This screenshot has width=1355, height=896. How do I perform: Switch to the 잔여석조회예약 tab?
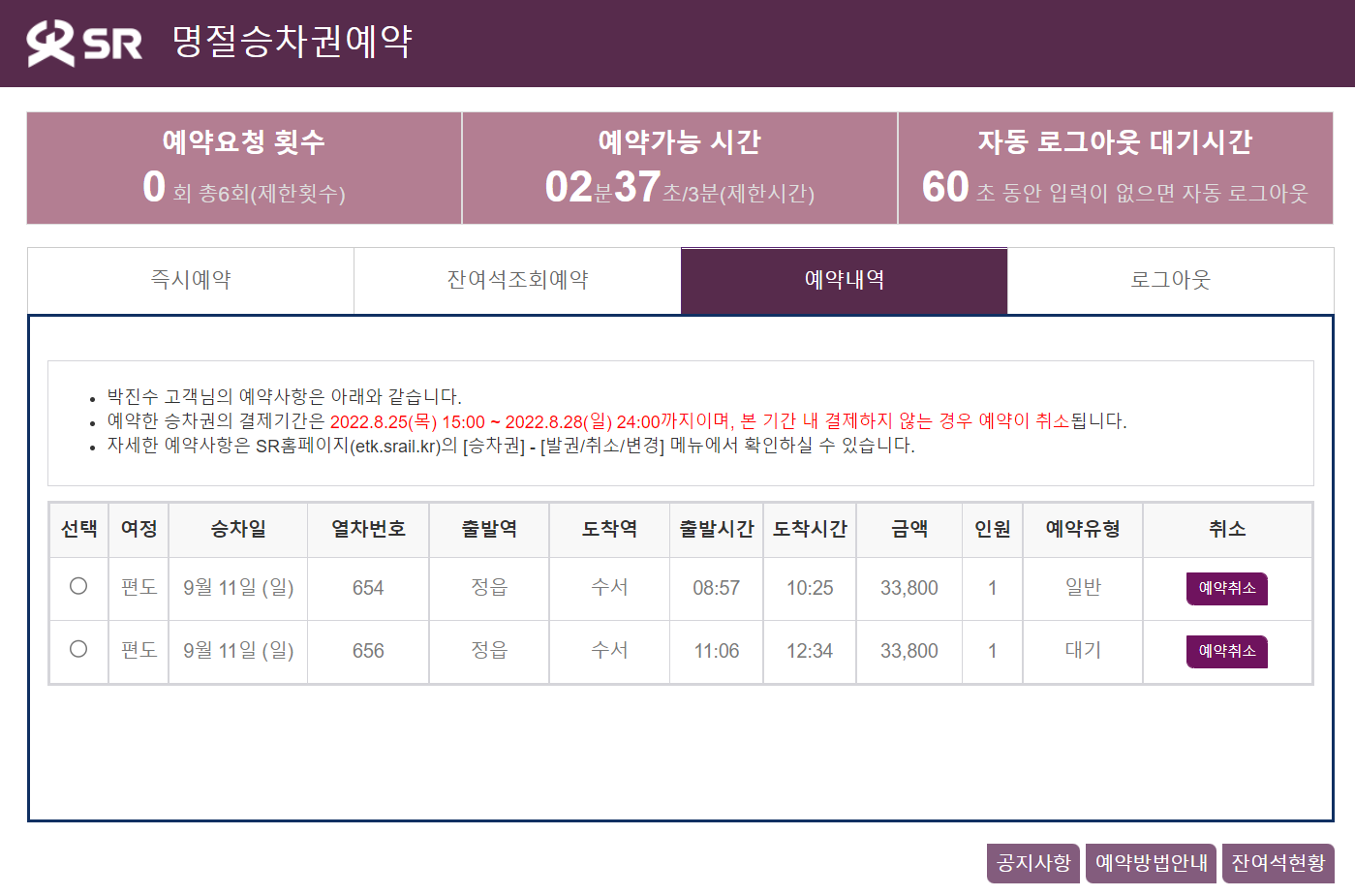[x=517, y=280]
